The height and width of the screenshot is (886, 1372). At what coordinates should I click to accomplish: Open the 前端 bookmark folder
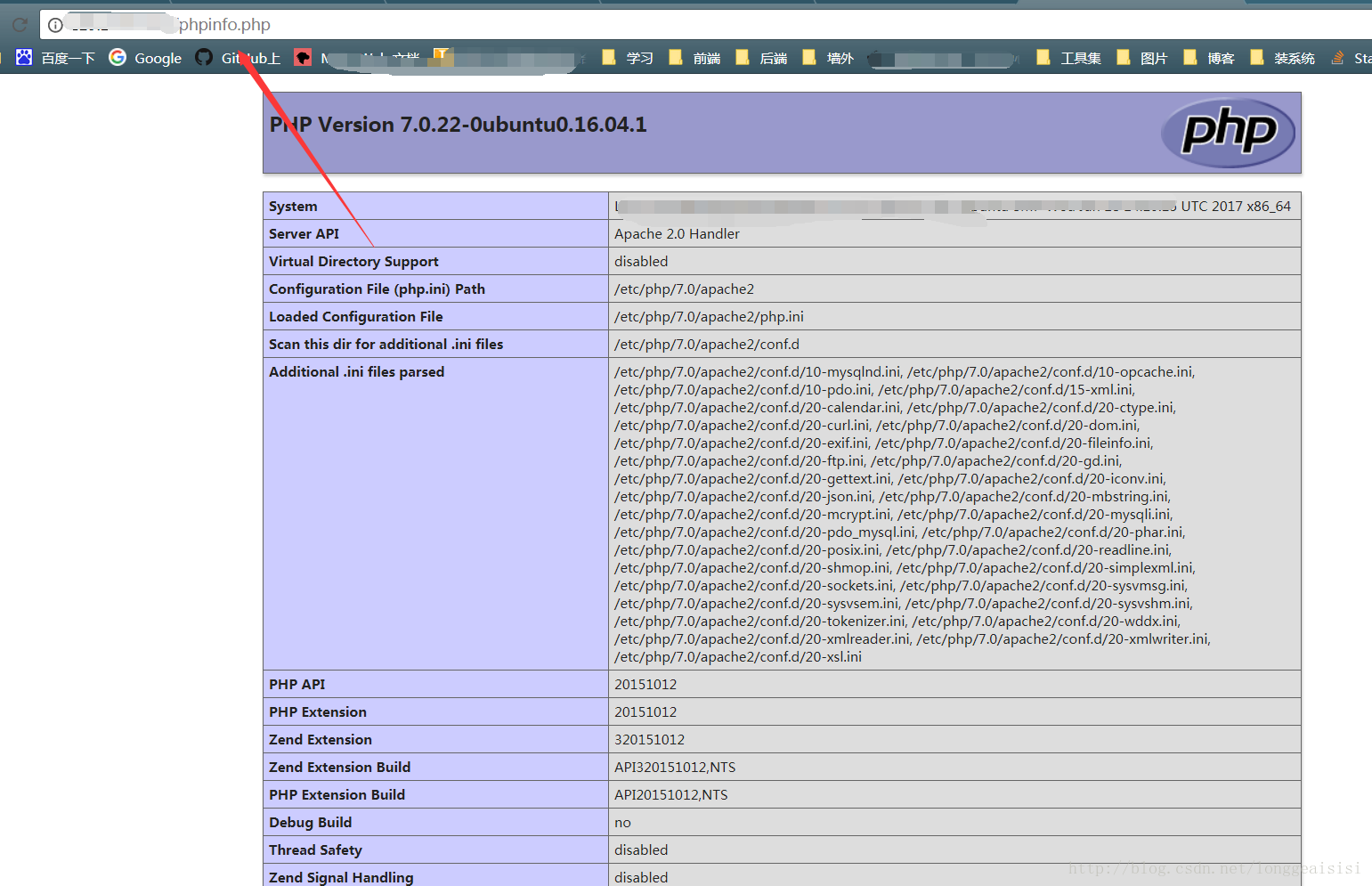694,58
